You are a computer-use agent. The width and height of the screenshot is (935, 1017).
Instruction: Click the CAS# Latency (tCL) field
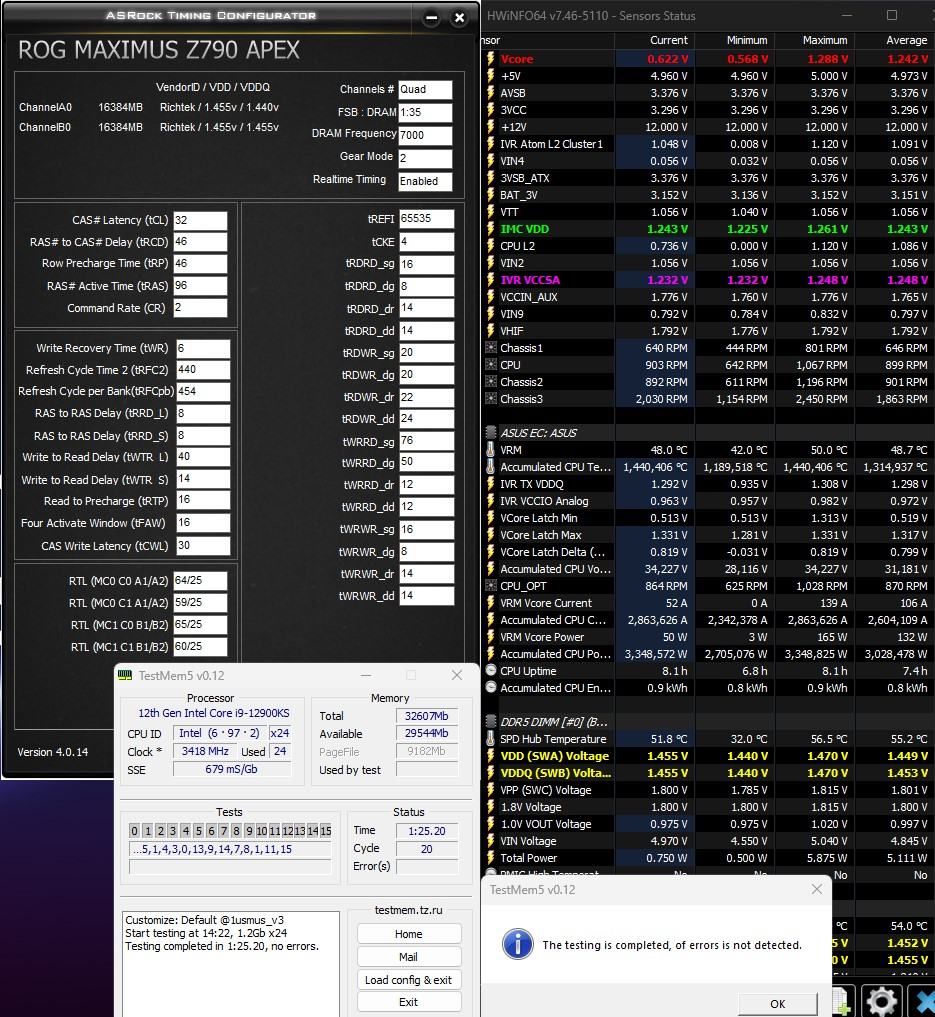pos(200,220)
